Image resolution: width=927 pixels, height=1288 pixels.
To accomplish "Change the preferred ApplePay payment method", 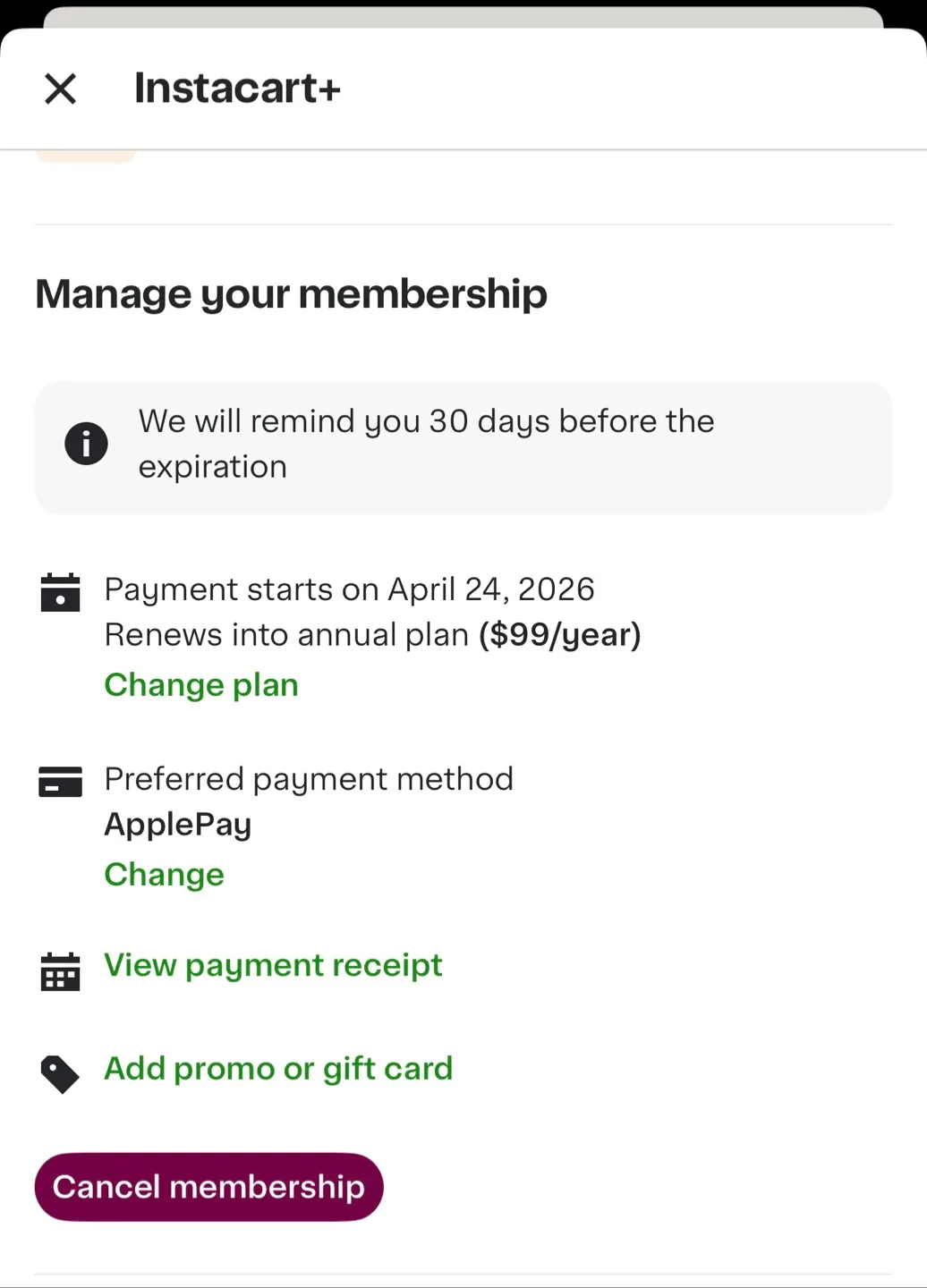I will (x=165, y=875).
